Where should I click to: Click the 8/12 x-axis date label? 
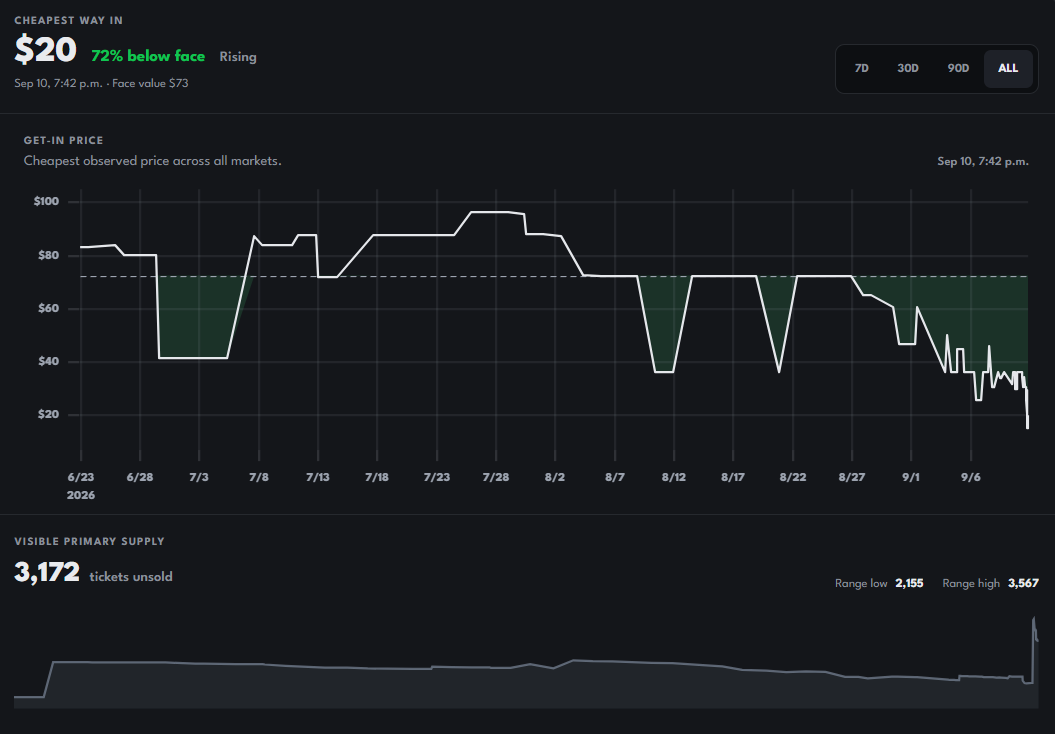[674, 477]
